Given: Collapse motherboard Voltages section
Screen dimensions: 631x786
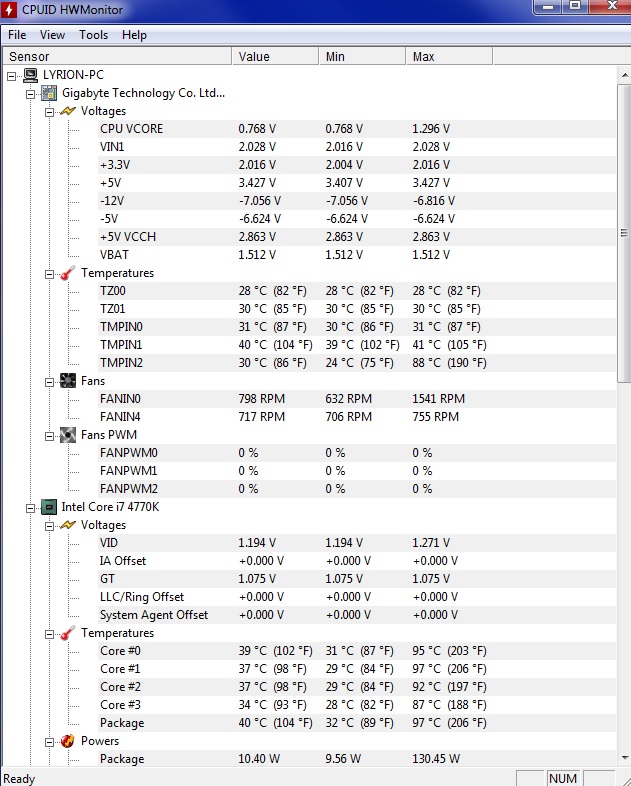Looking at the screenshot, I should [49, 112].
